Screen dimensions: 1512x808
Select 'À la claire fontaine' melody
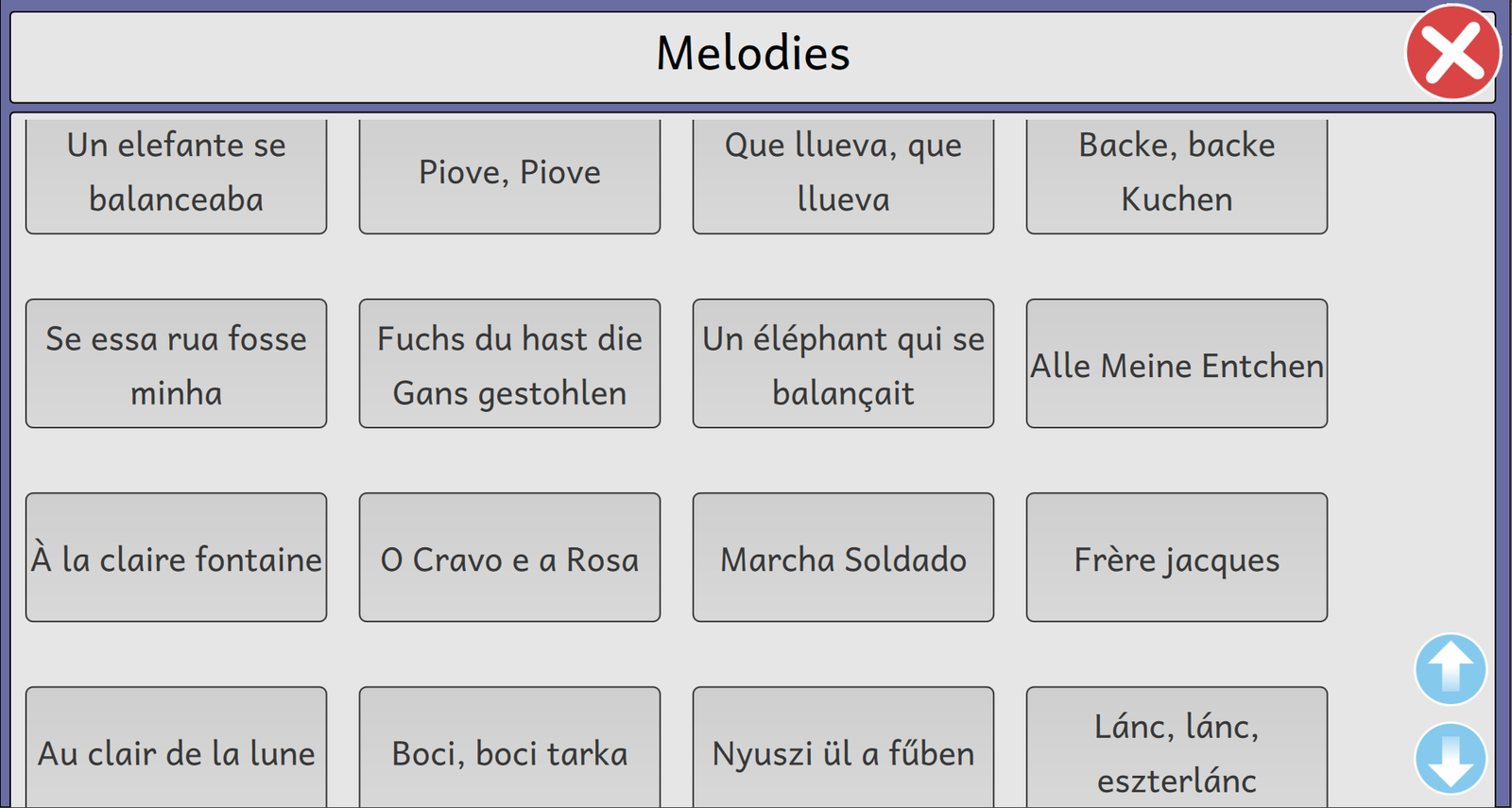click(176, 558)
